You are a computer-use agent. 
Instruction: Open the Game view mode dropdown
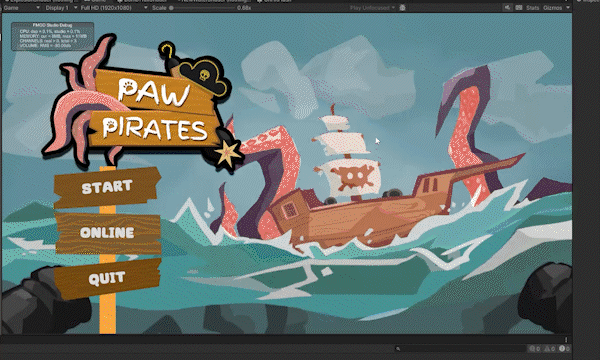pyautogui.click(x=21, y=8)
